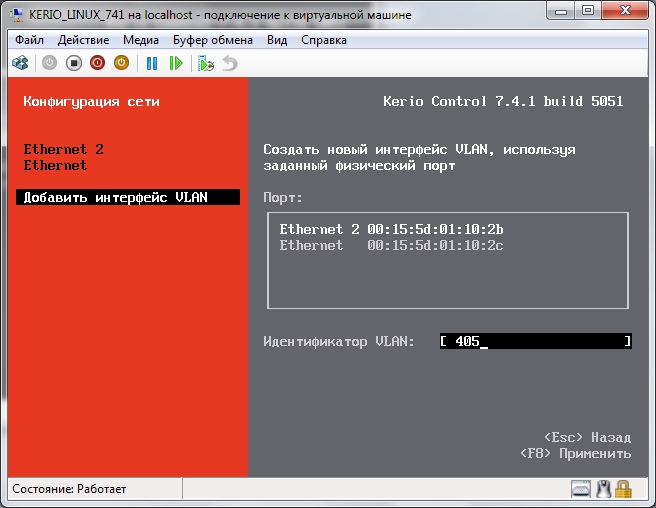
Task: Click the Snapshot (checkpoint) icon
Action: [206, 64]
